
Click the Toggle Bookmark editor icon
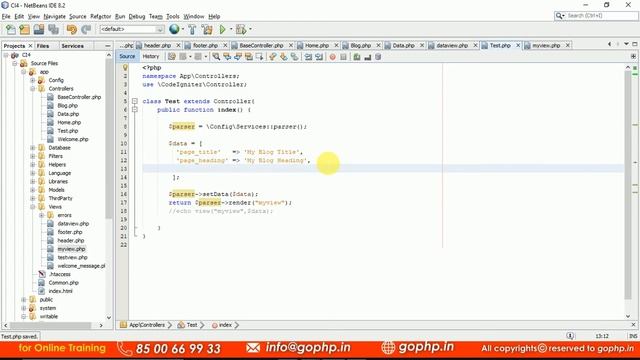click(x=294, y=57)
